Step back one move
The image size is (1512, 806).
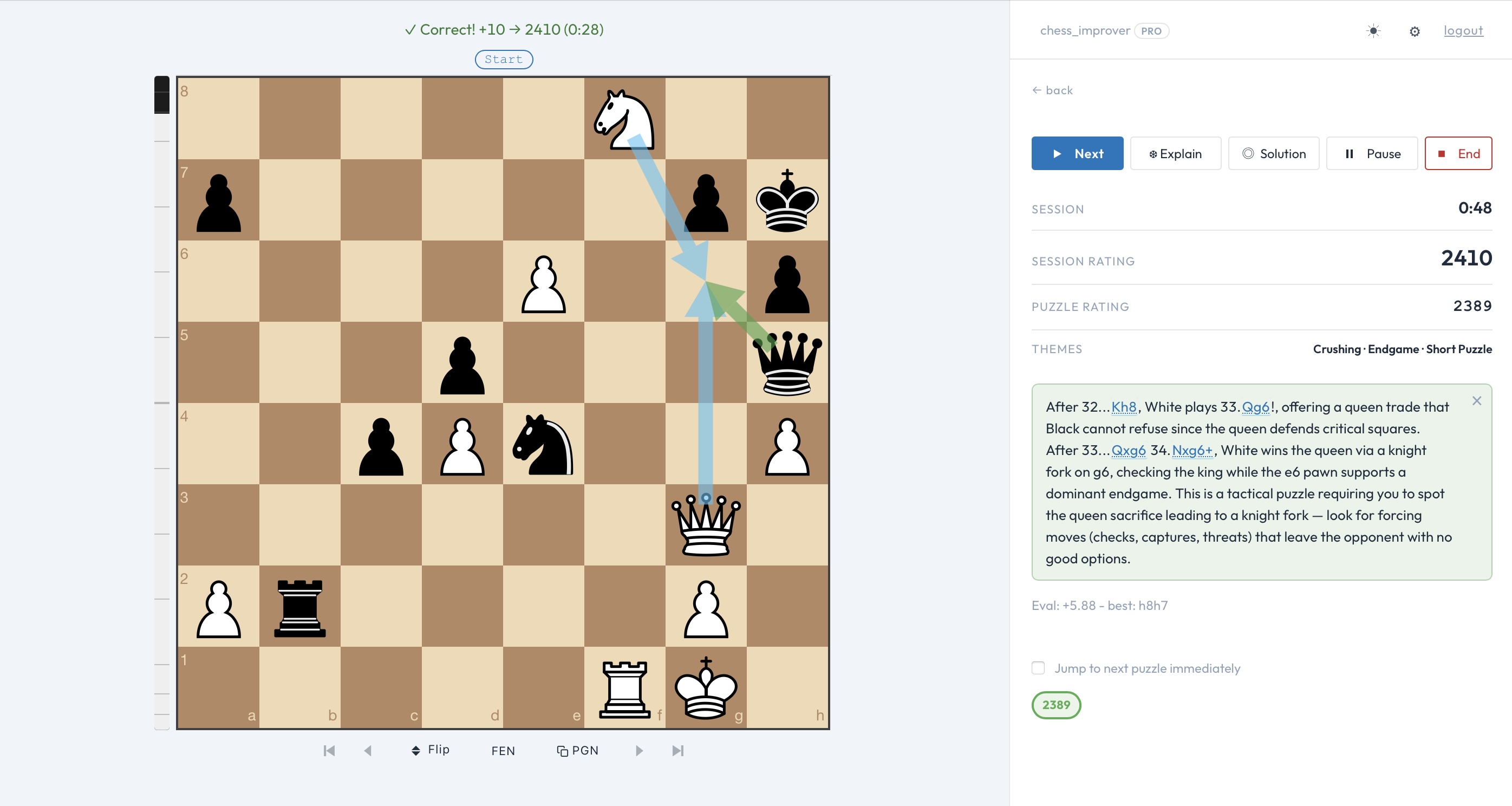[368, 750]
